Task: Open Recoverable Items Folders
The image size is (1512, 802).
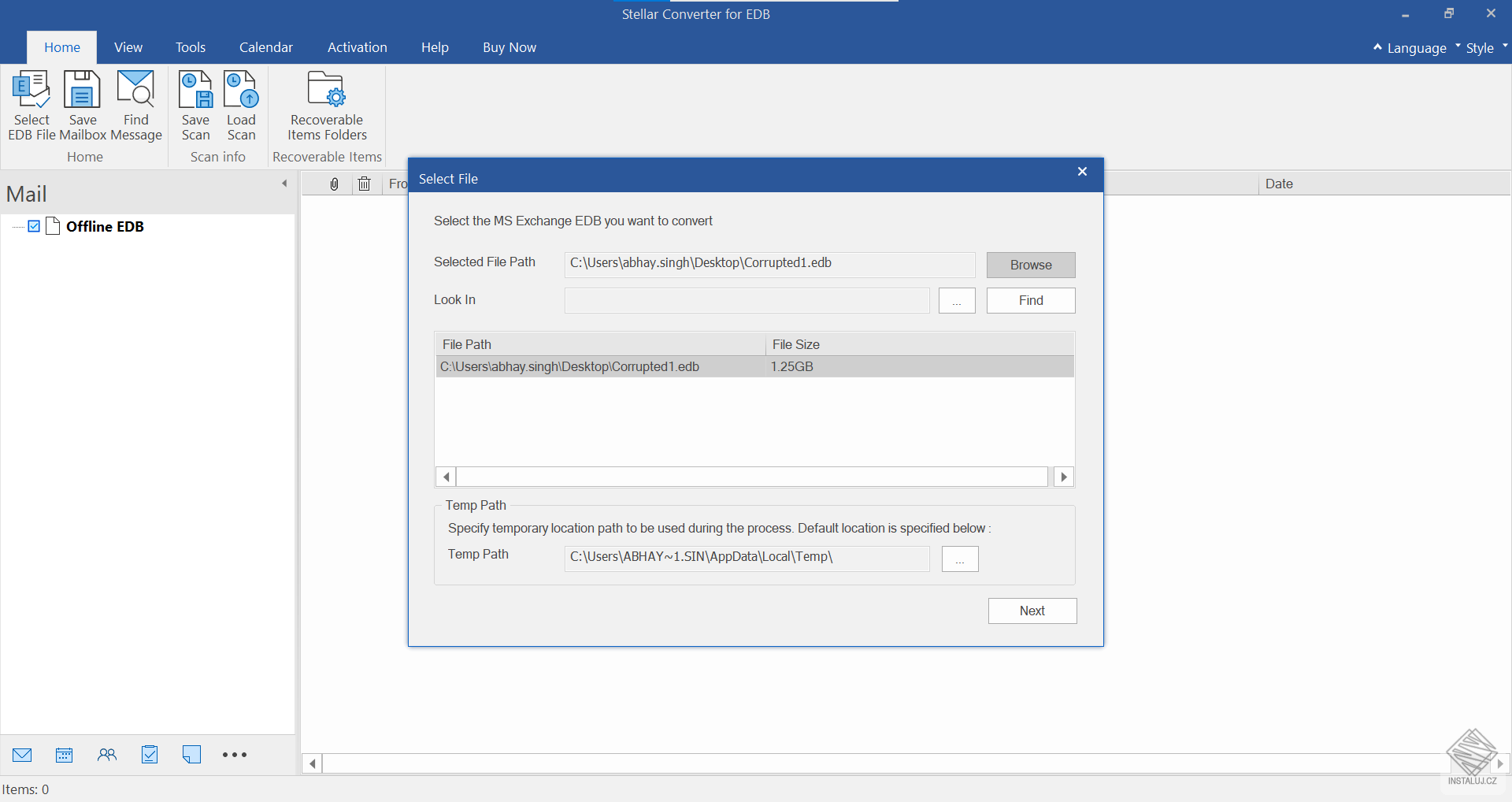Action: [x=327, y=106]
